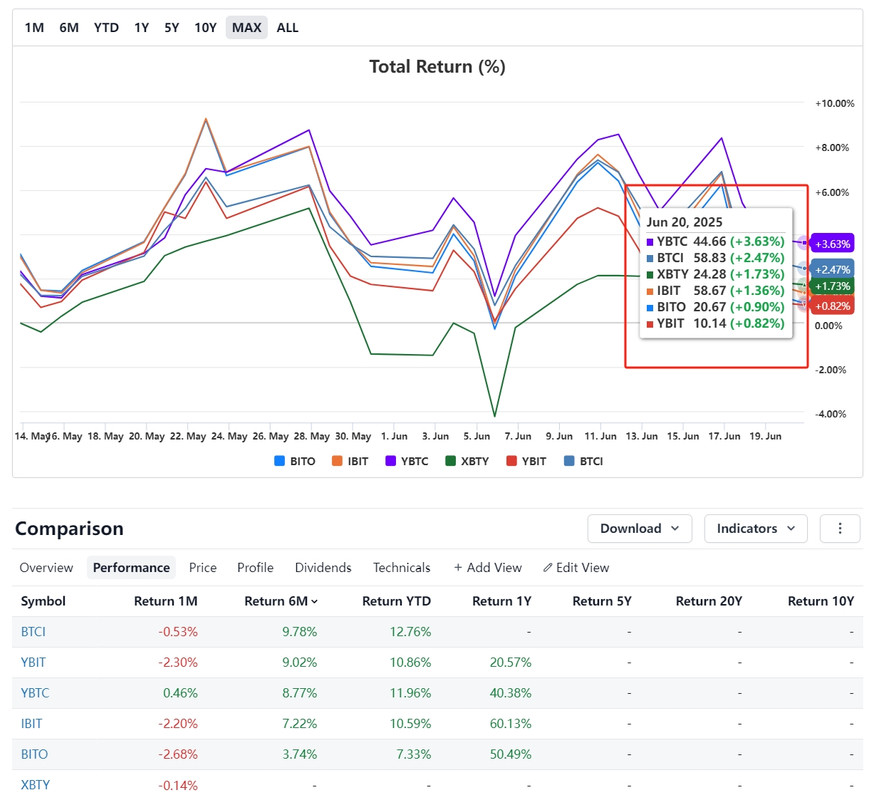Sort table by Return YTD column
Viewport: 896px width, 800px height.
[x=397, y=601]
